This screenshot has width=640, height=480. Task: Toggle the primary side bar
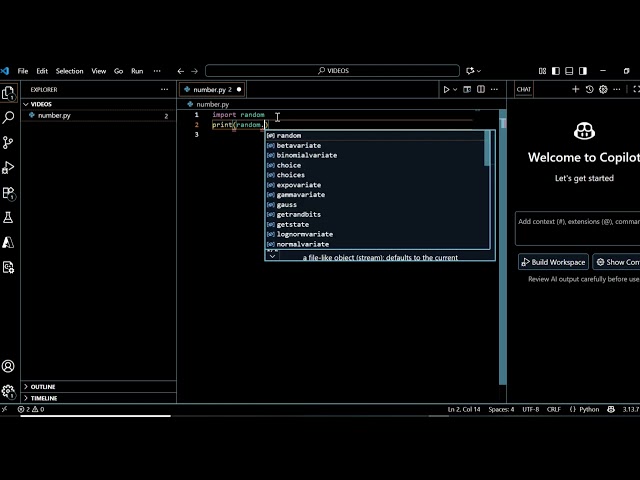556,71
